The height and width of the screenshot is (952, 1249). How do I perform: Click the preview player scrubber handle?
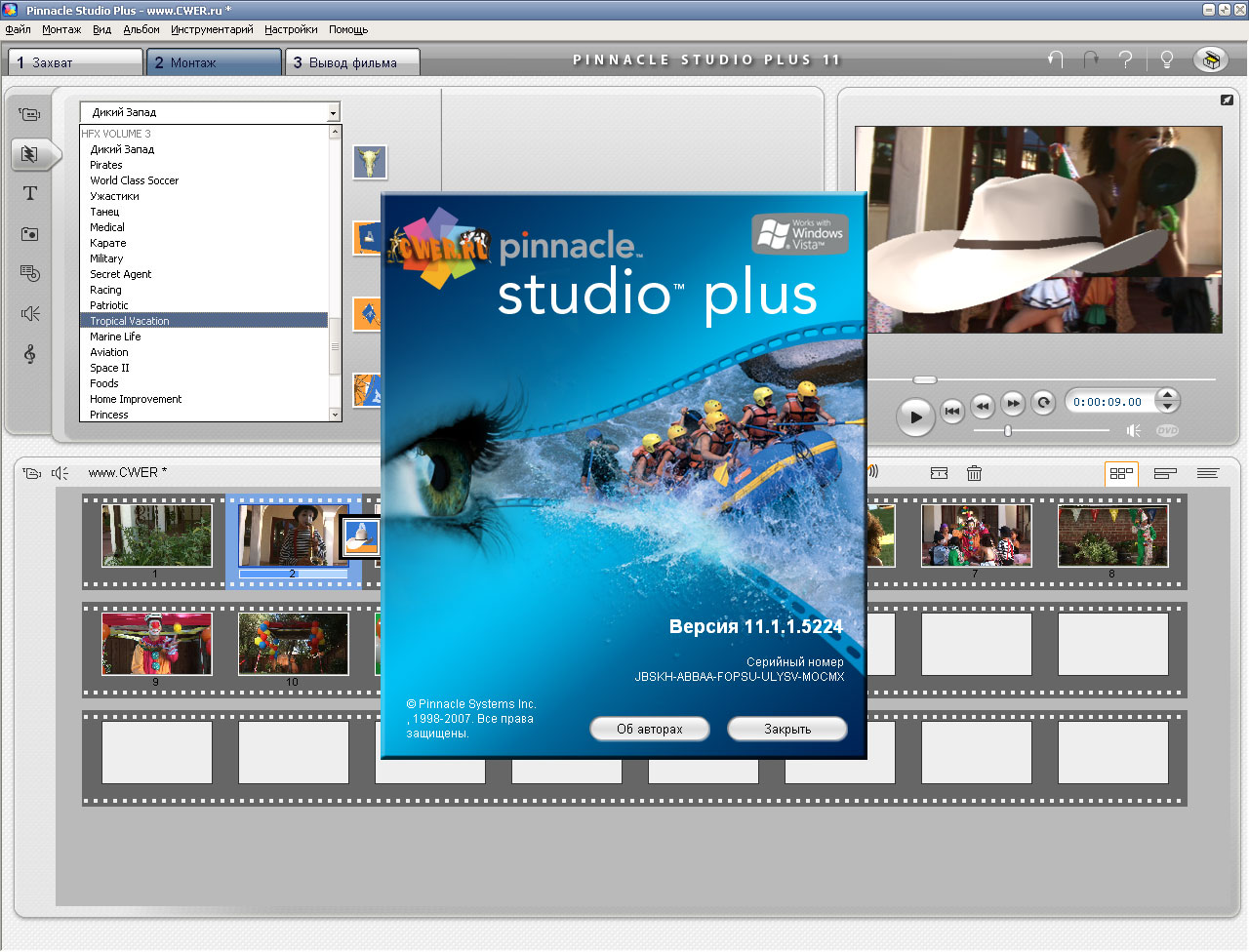coord(924,379)
